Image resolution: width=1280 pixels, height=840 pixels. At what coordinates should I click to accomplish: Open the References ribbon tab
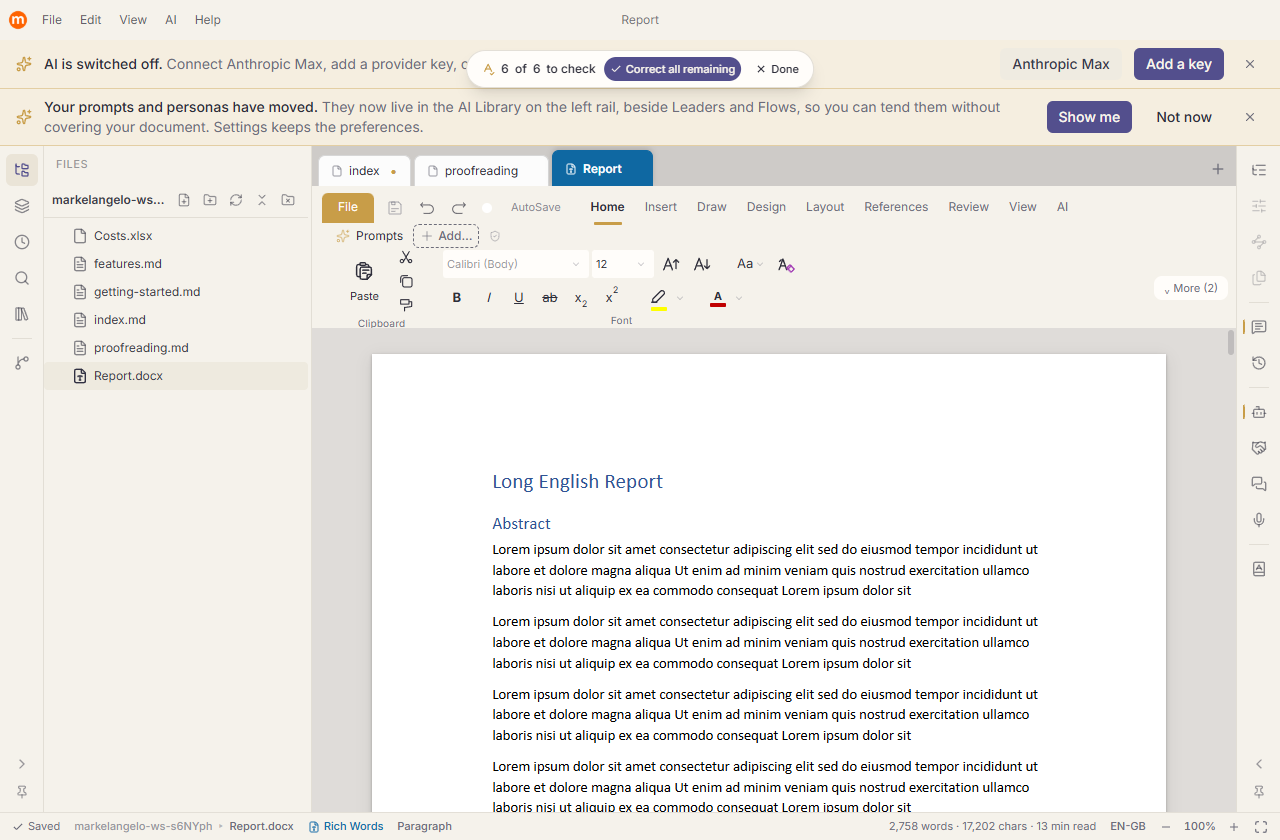click(x=896, y=207)
